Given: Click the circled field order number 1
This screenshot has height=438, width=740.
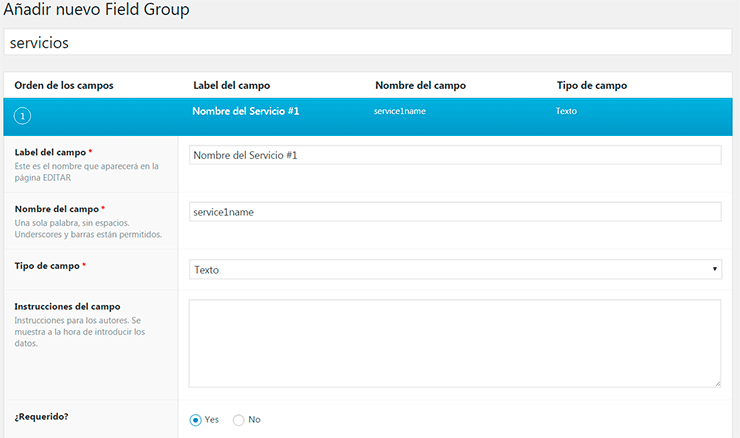Looking at the screenshot, I should [23, 117].
